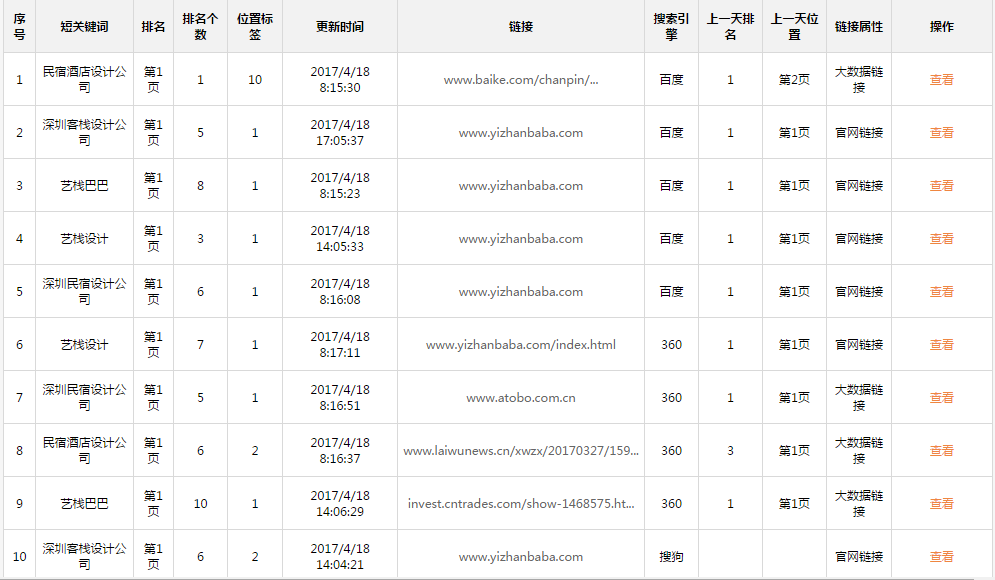Open the www.baike.com/chanpin link
Image resolution: width=995 pixels, height=580 pixels.
(520, 80)
